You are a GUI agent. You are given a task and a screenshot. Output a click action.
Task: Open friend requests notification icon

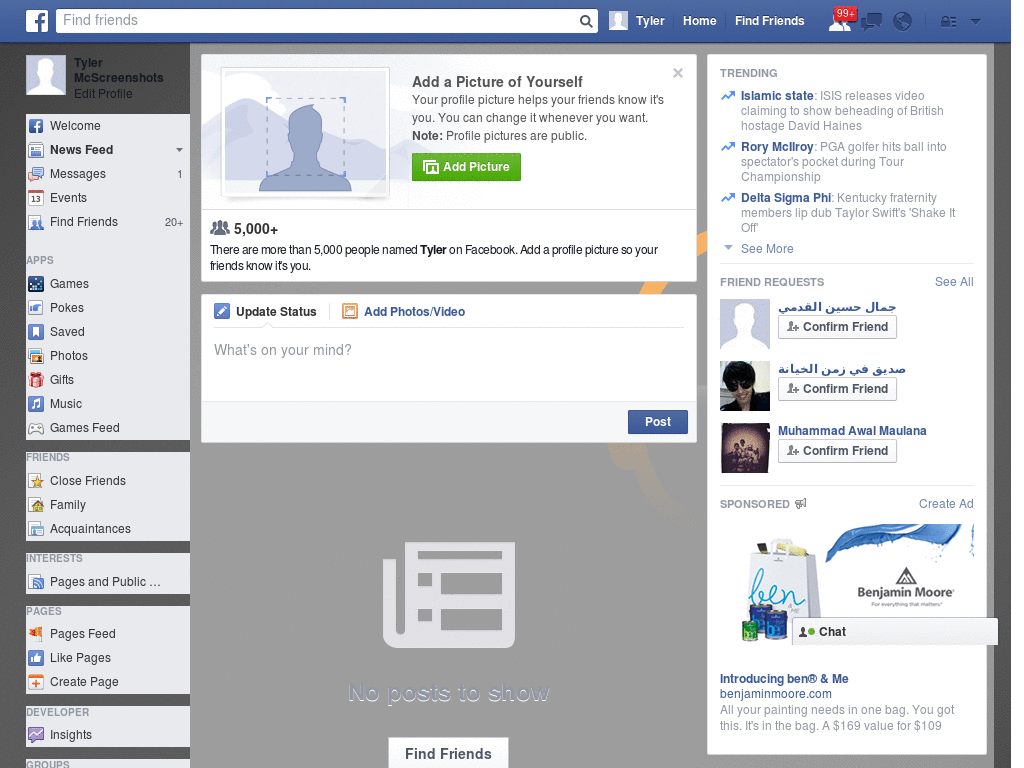coord(840,22)
